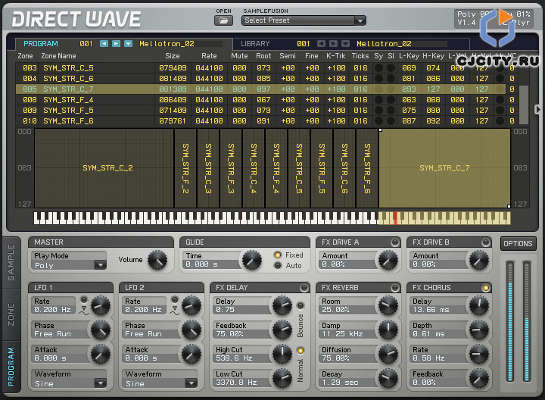The width and height of the screenshot is (545, 400).
Task: Click the Chorus Delay knob
Action: [479, 305]
